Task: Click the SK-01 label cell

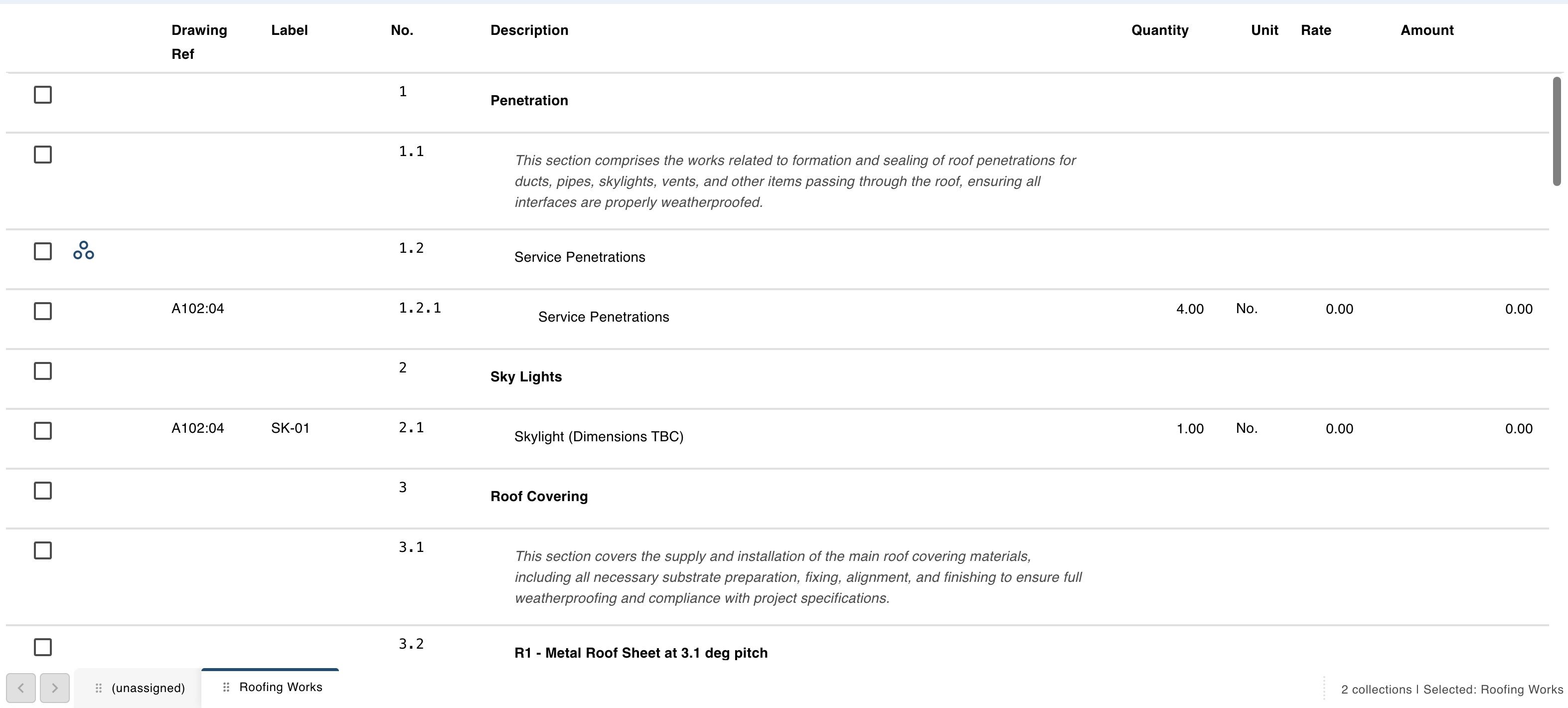Action: point(291,428)
